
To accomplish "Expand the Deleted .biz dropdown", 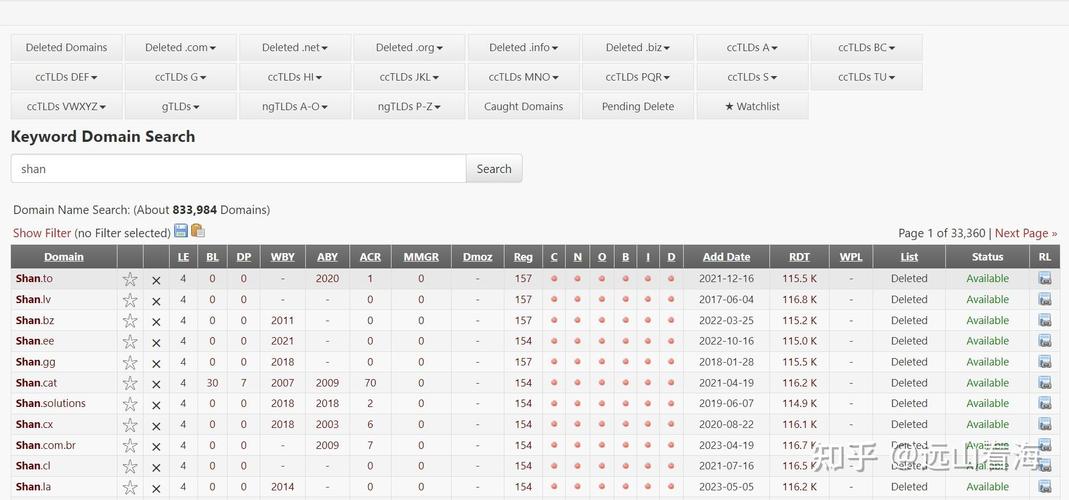I will [x=638, y=48].
